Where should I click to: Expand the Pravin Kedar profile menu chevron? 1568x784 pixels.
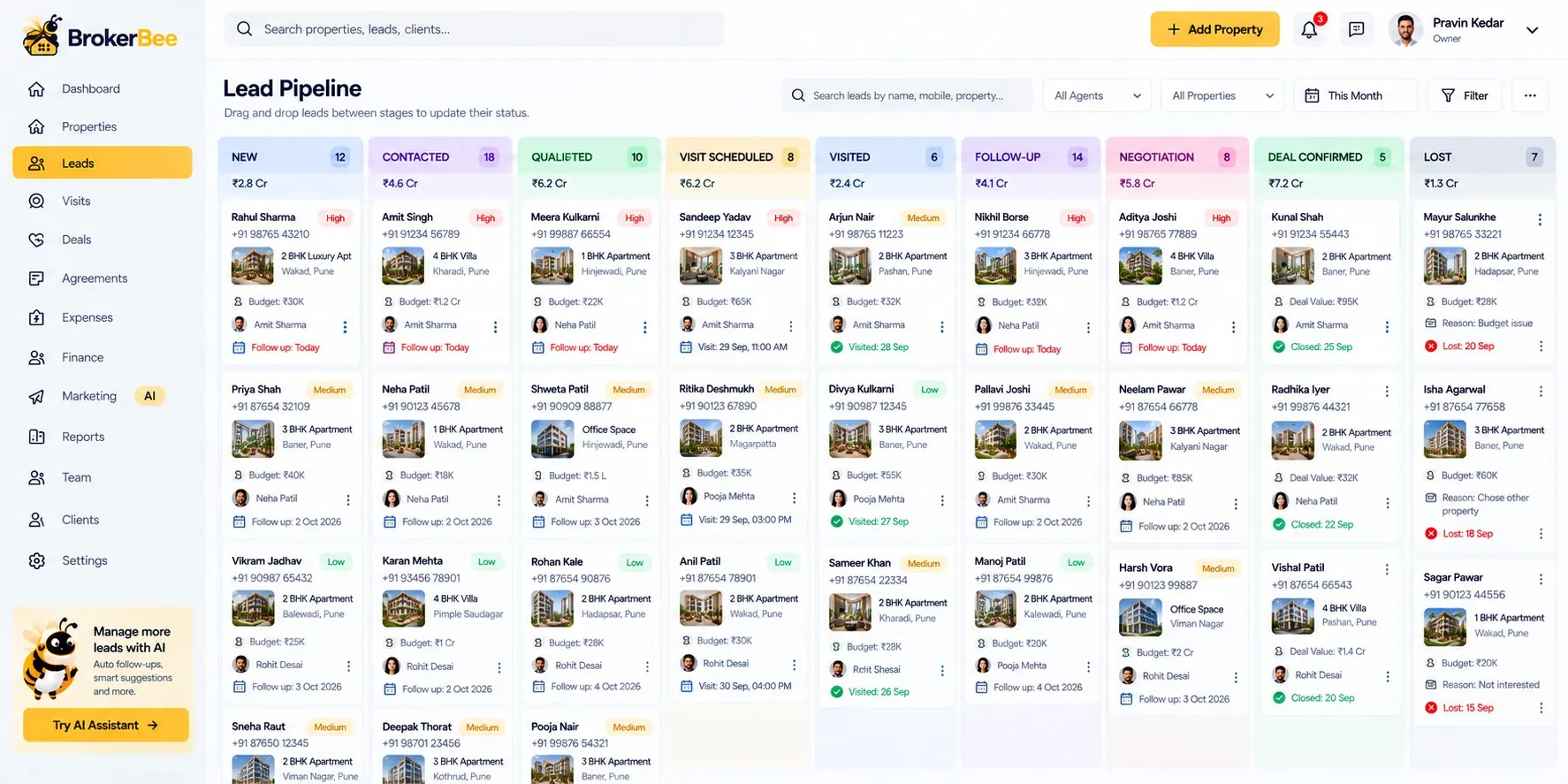click(x=1533, y=30)
